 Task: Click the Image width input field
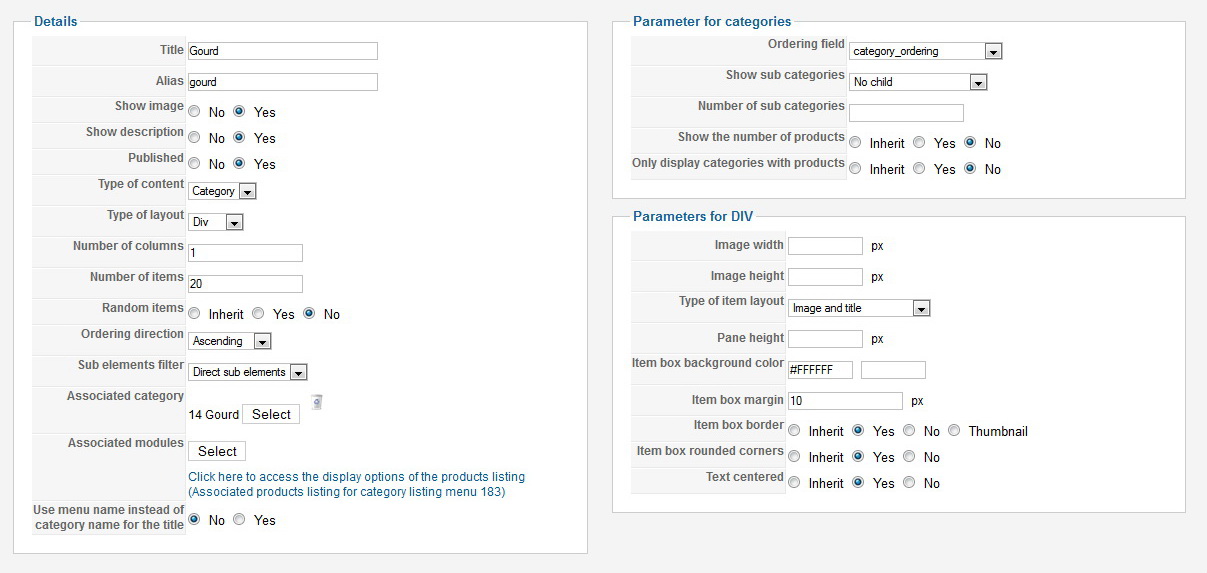pos(825,246)
